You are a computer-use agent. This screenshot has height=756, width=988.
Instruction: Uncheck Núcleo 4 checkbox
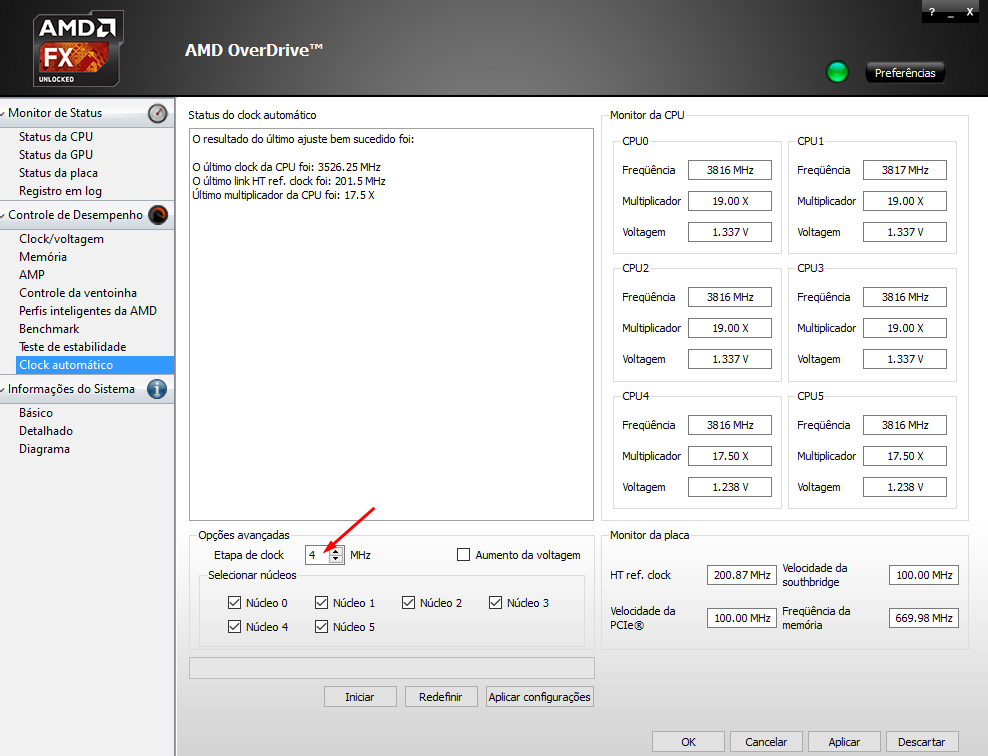(234, 627)
